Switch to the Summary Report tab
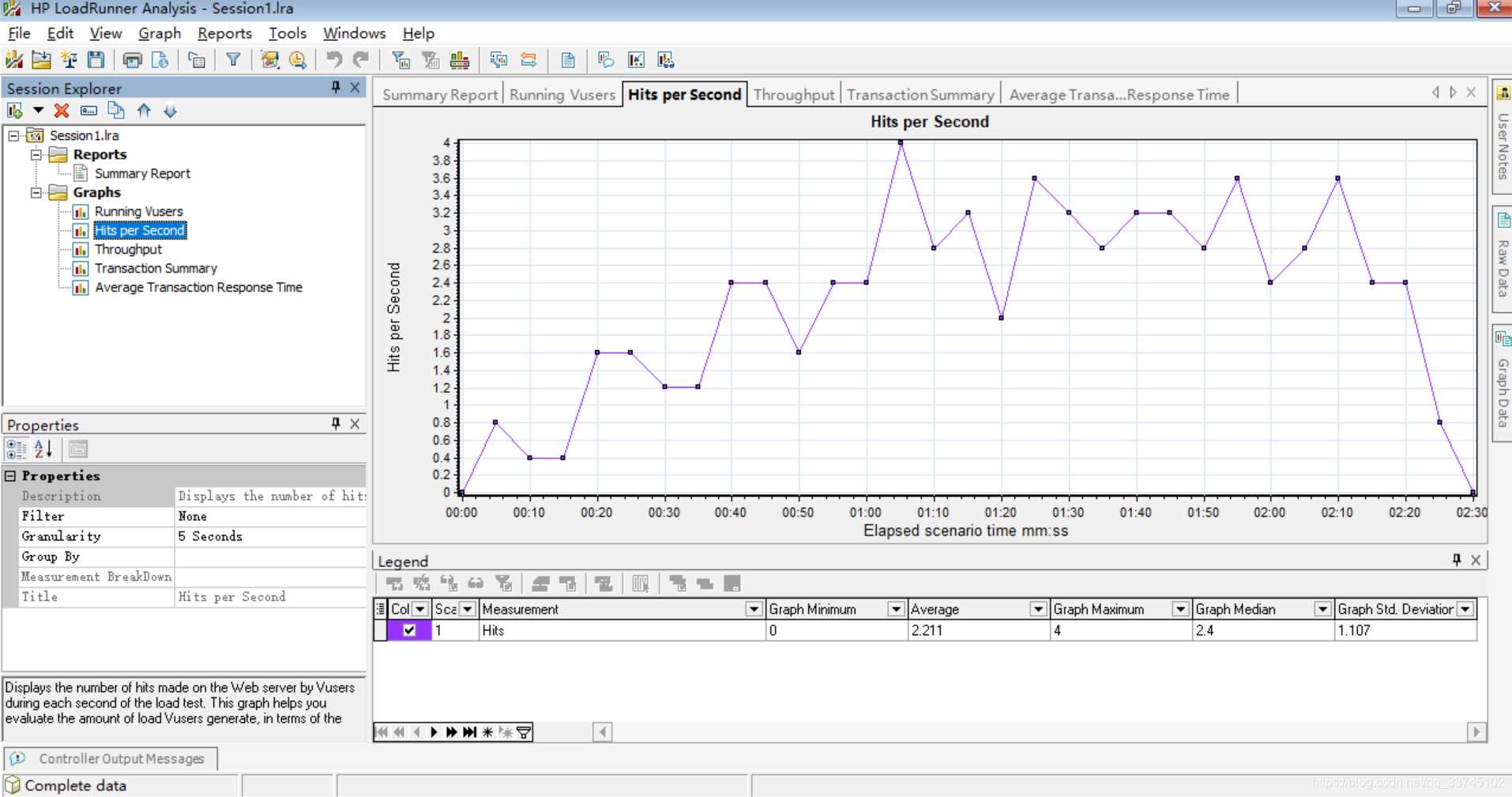1512x797 pixels. tap(440, 95)
